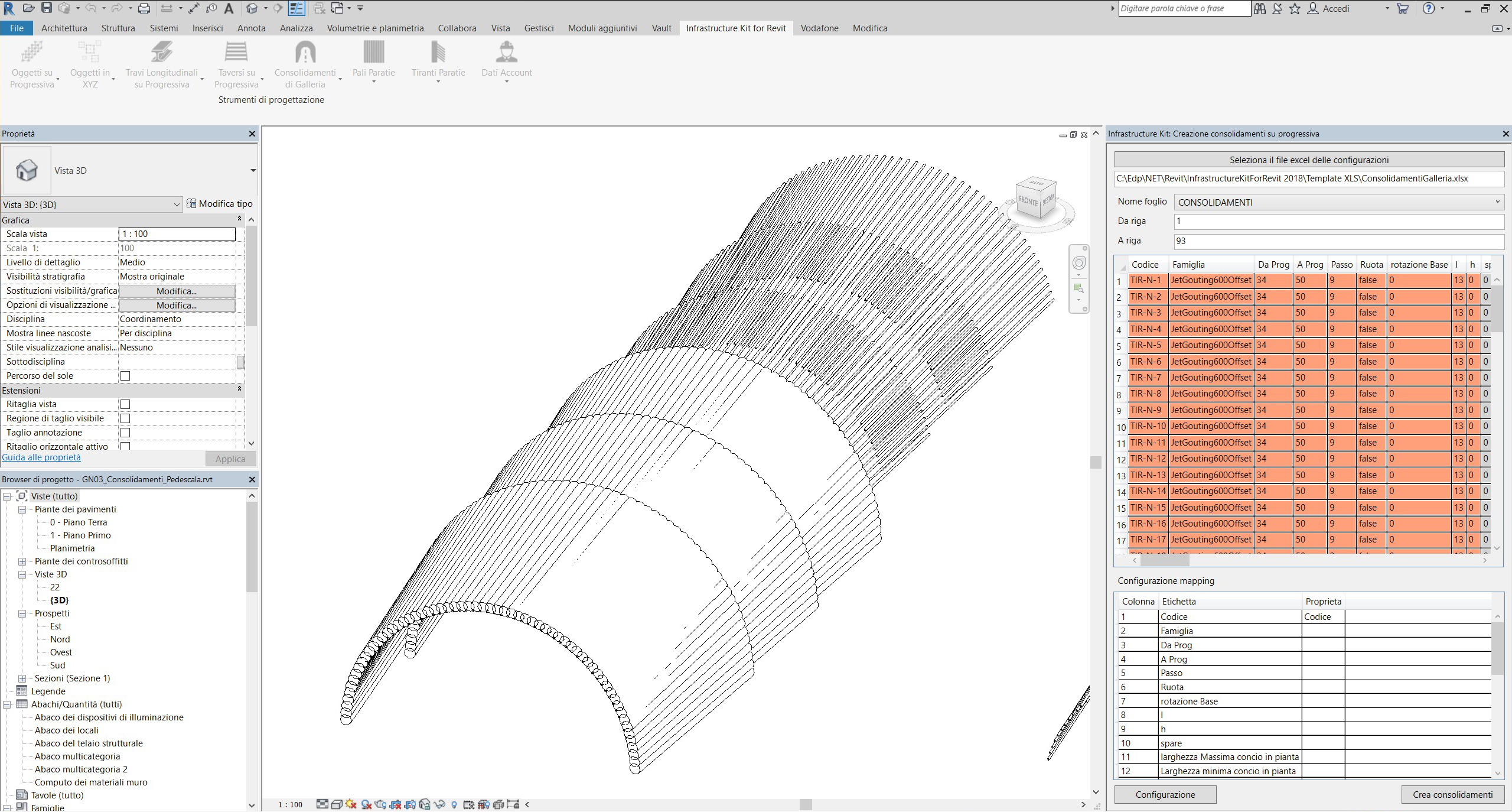Viewport: 1512px width, 812px height.
Task: Switch to the Modifica ribbon tab
Action: (869, 28)
